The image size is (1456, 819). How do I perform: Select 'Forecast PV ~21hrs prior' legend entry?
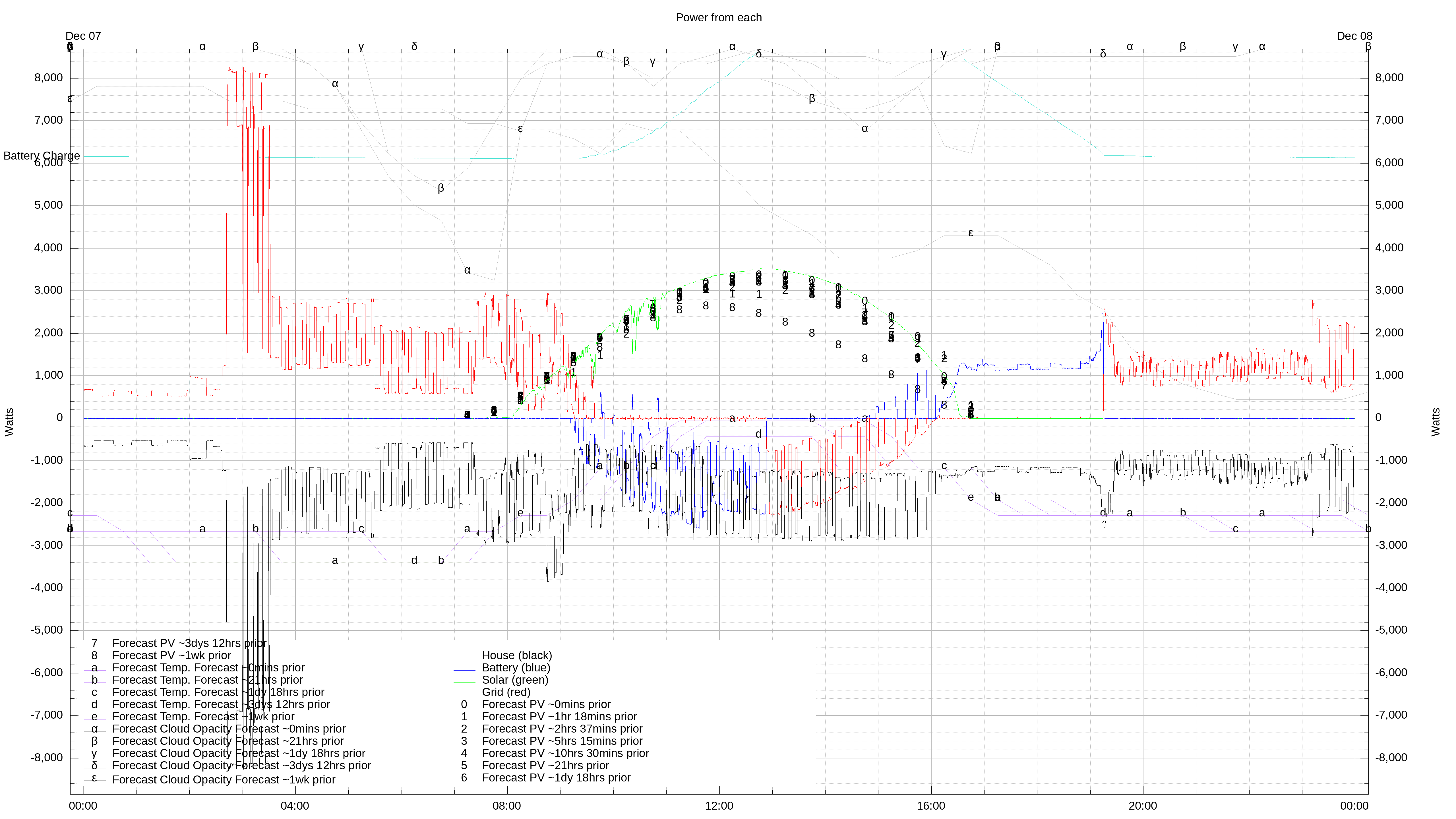click(x=545, y=765)
